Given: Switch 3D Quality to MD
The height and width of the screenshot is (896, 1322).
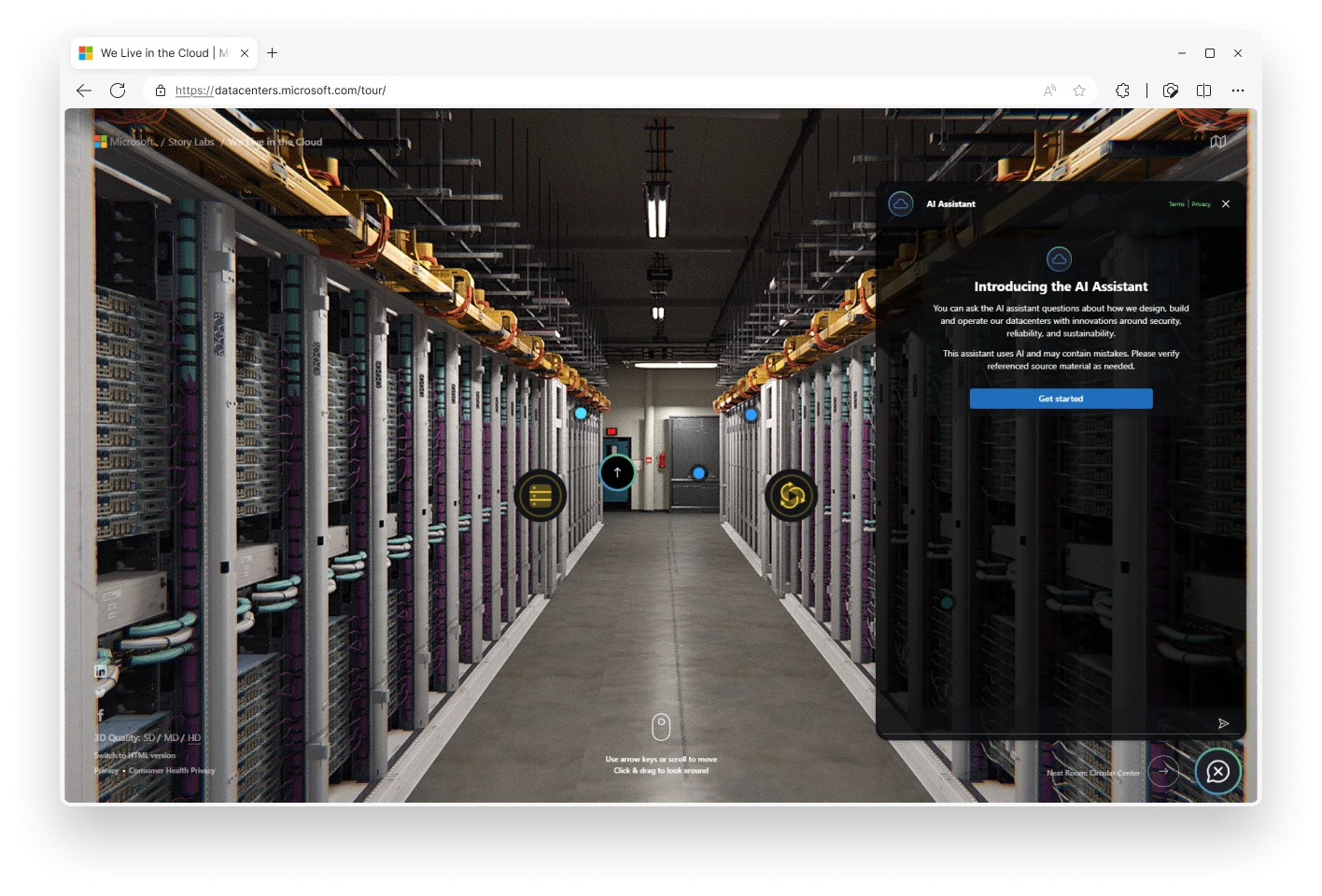Looking at the screenshot, I should tap(170, 737).
